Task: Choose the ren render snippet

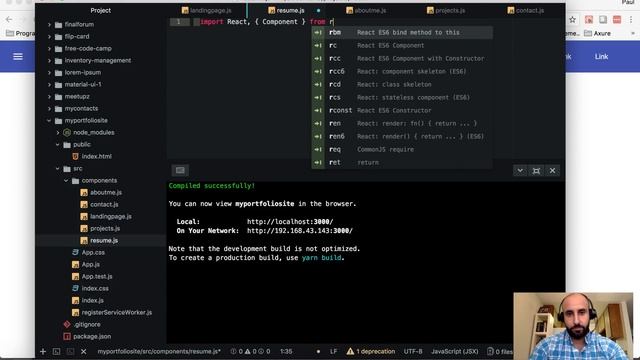Action: pyautogui.click(x=402, y=123)
